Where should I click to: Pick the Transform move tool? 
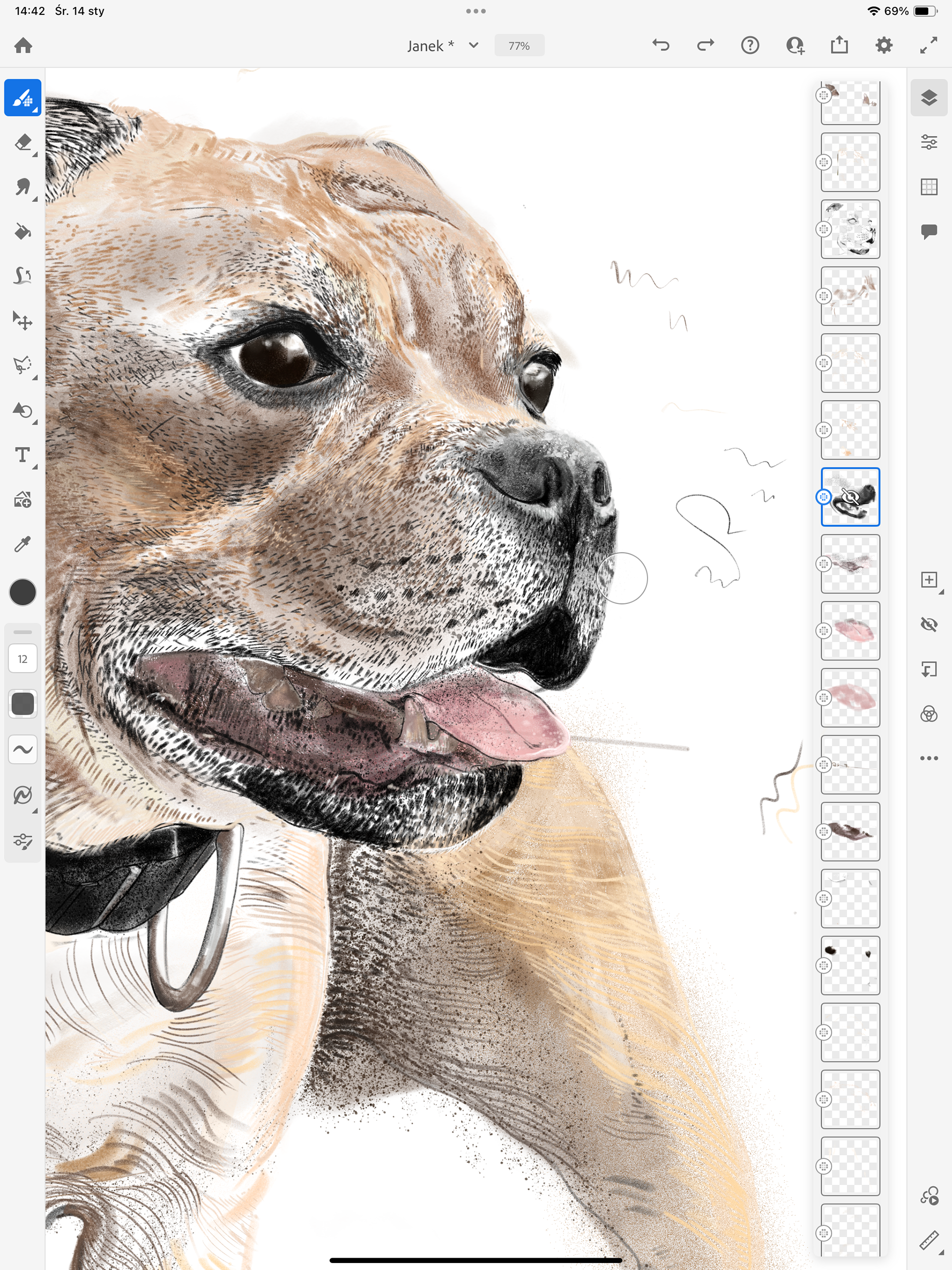(22, 321)
